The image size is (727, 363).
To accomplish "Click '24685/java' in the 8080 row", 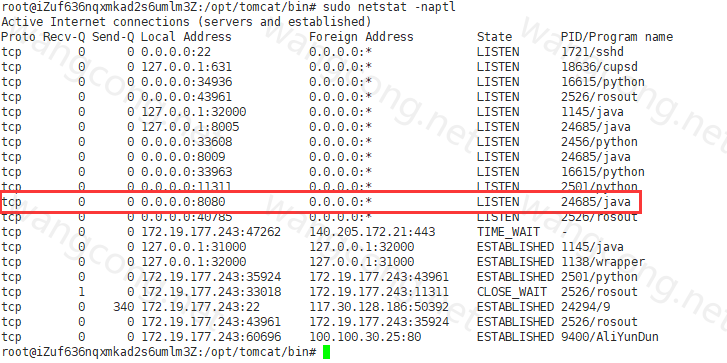I will click(596, 202).
